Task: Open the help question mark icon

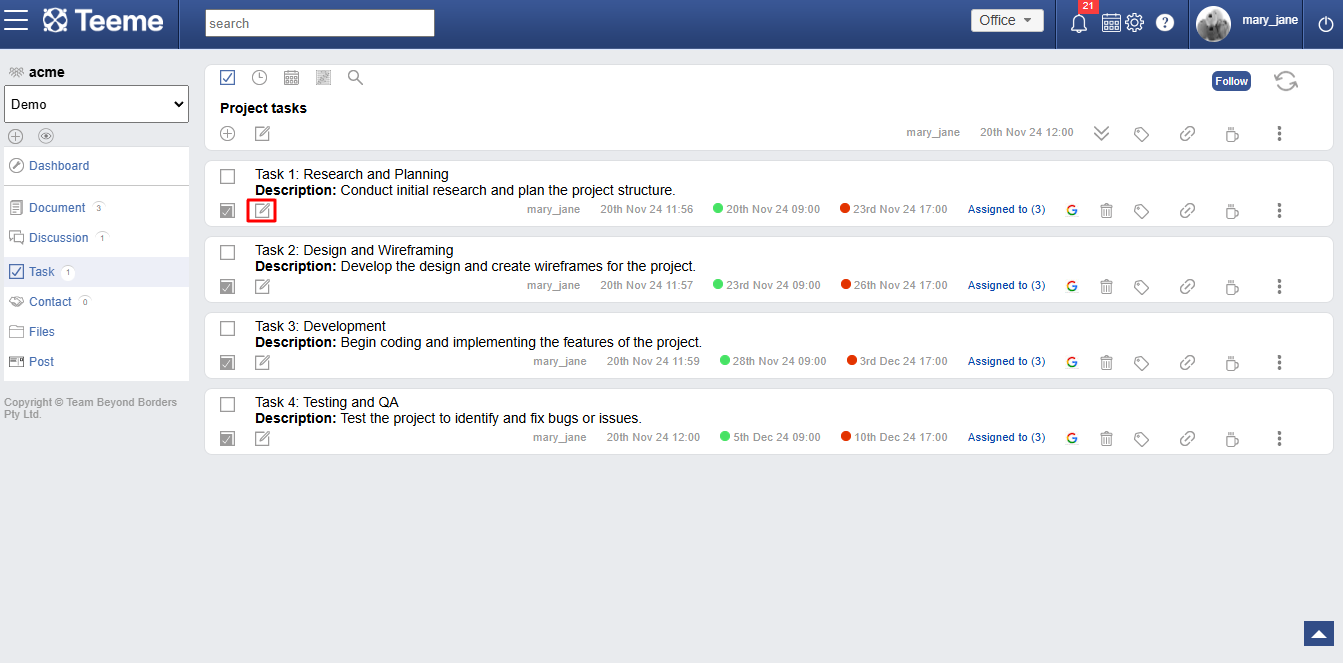Action: point(1165,22)
